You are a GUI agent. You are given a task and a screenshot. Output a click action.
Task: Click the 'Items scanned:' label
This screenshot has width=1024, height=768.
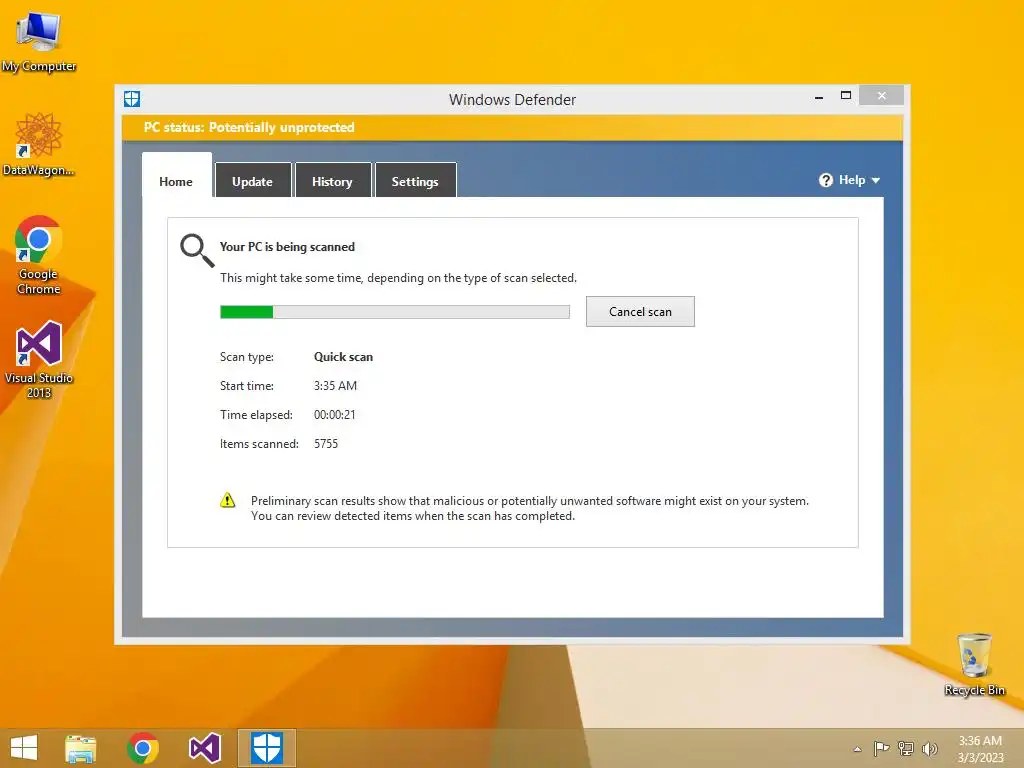tap(259, 443)
